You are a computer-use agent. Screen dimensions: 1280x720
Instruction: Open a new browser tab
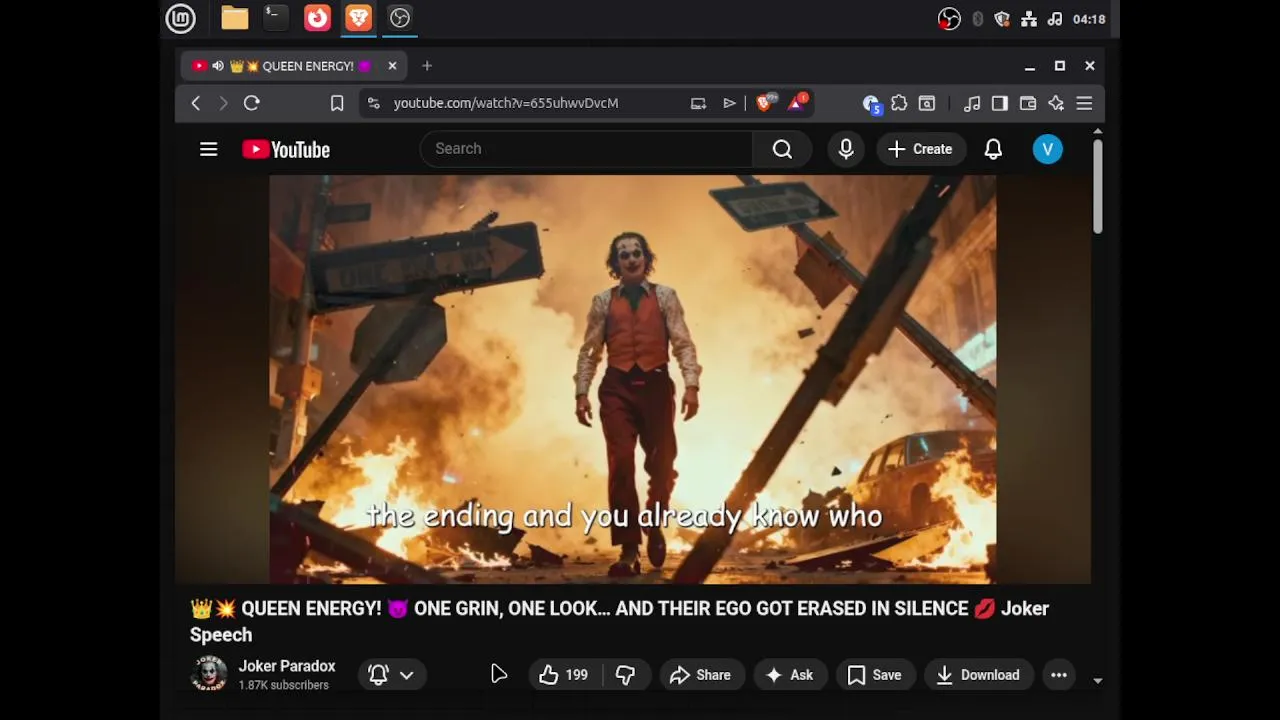pyautogui.click(x=427, y=66)
